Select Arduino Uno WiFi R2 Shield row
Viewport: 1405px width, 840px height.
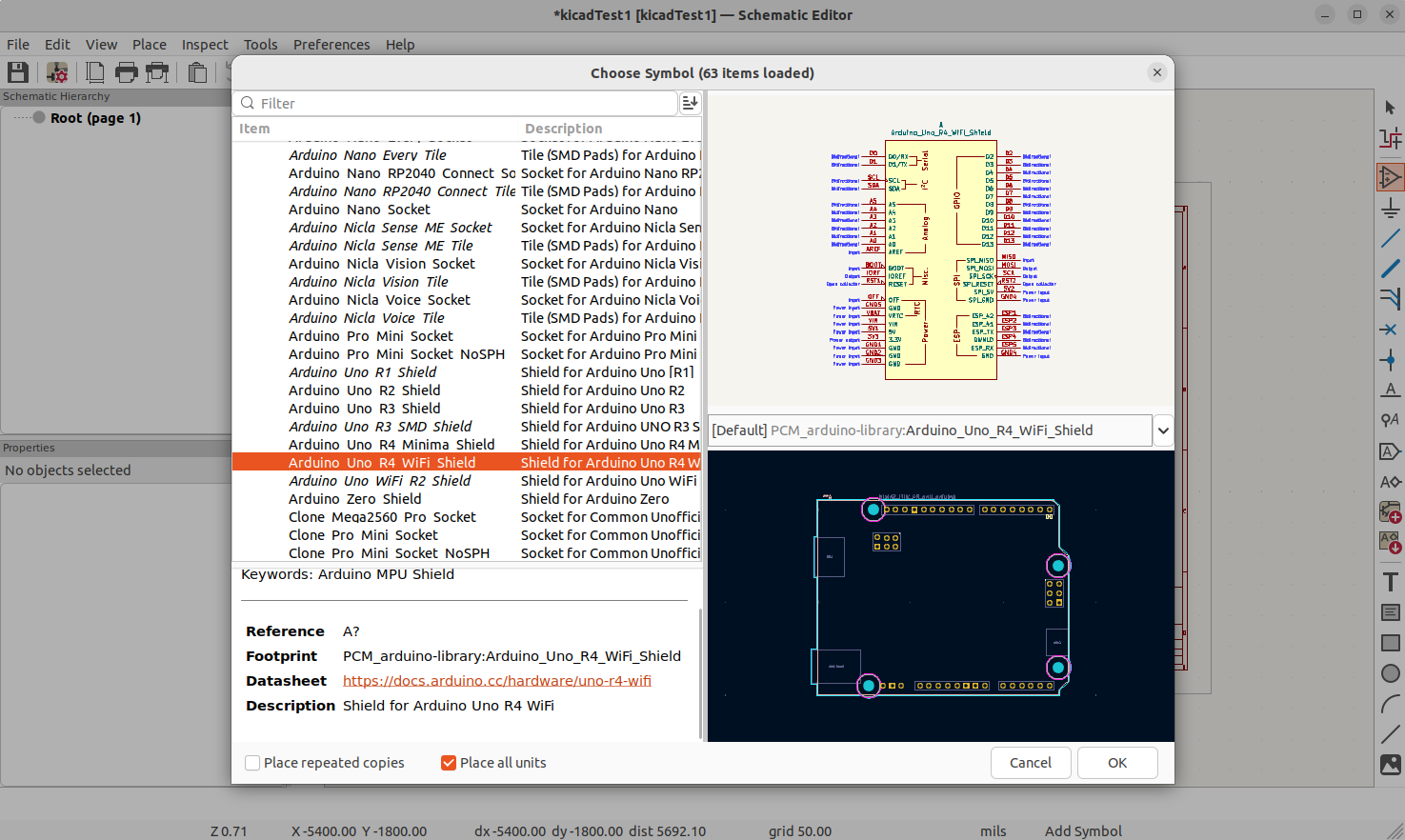pos(467,481)
